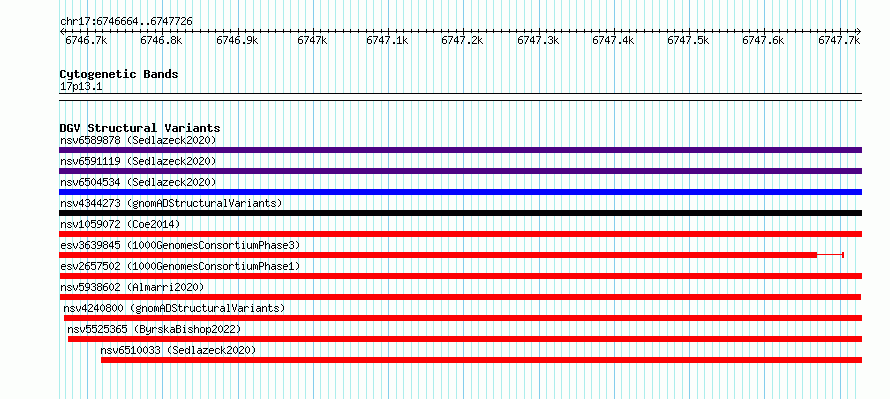Viewport: 890px width, 399px height.
Task: Click the 6747k ruler label
Action: coord(312,40)
